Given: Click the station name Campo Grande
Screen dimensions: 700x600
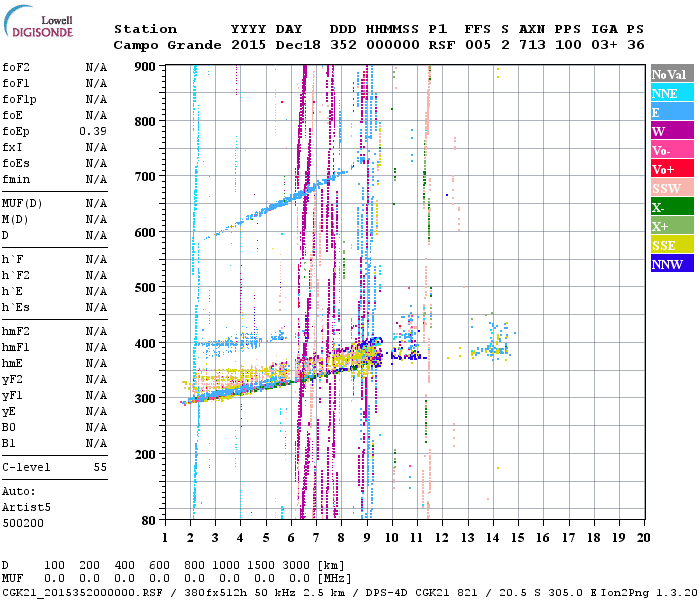Looking at the screenshot, I should 167,45.
